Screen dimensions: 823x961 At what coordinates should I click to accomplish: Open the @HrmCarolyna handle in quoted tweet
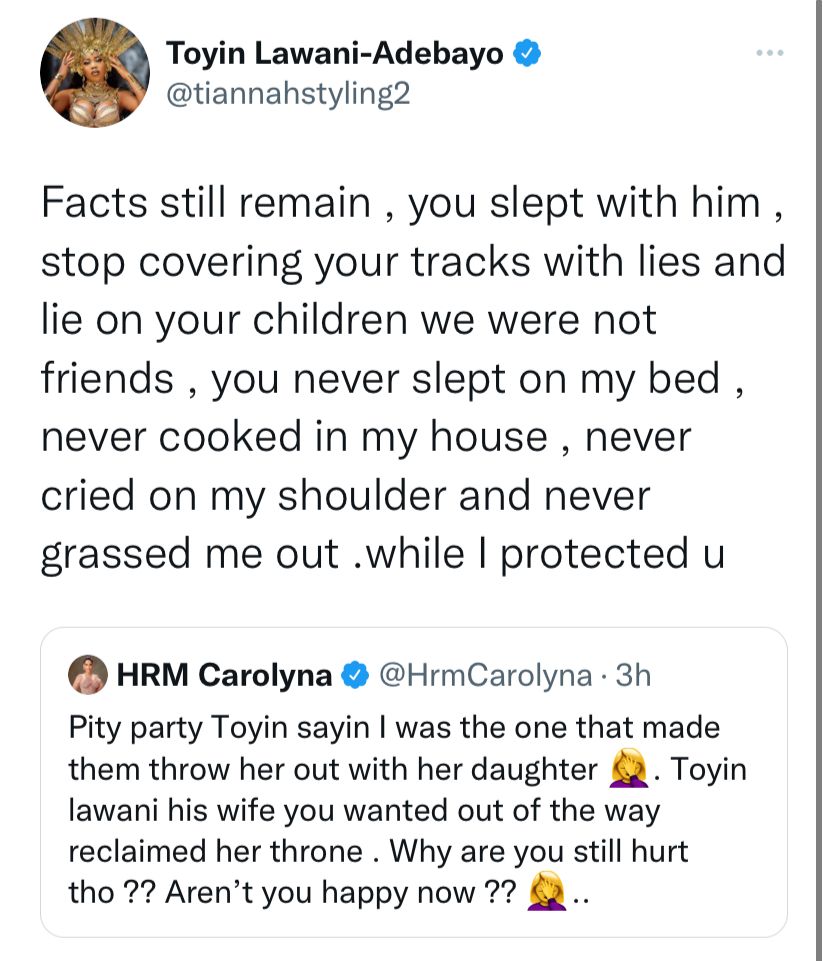(485, 675)
